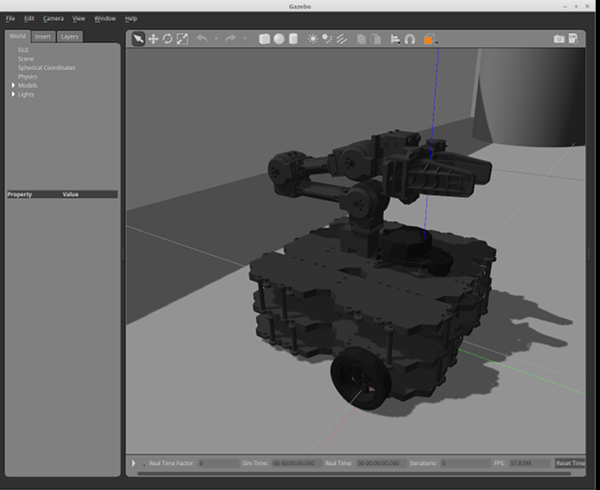Activate the translate mode tool
This screenshot has width=600, height=490.
click(x=153, y=39)
